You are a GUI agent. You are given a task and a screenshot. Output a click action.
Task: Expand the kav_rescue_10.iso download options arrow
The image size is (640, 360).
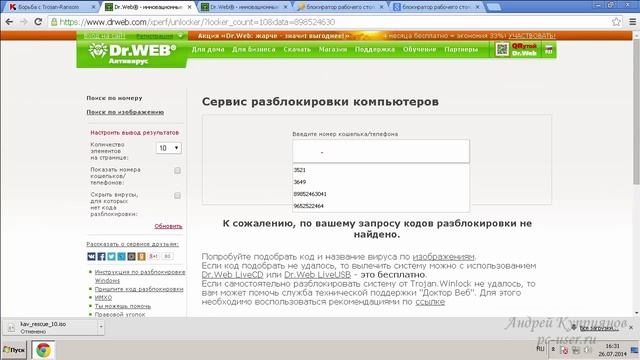click(x=101, y=327)
